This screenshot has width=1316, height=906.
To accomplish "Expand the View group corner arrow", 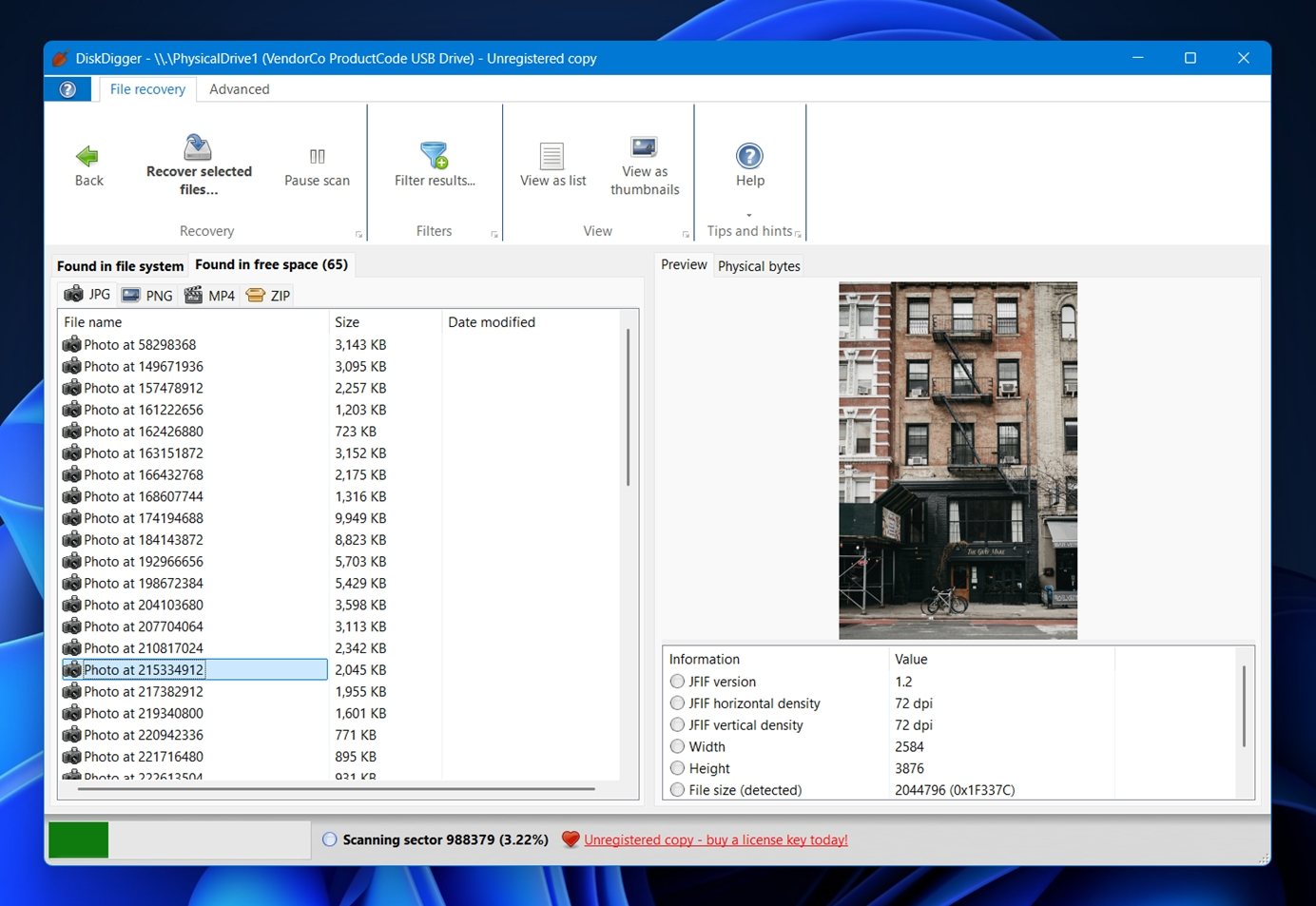I will pyautogui.click(x=686, y=233).
